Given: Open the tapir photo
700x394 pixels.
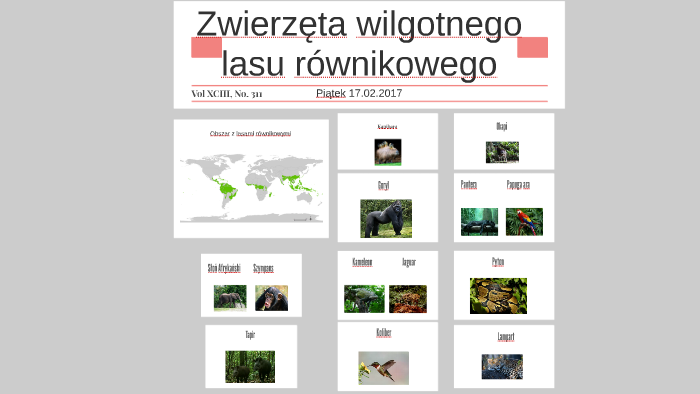Looking at the screenshot, I should (x=250, y=367).
